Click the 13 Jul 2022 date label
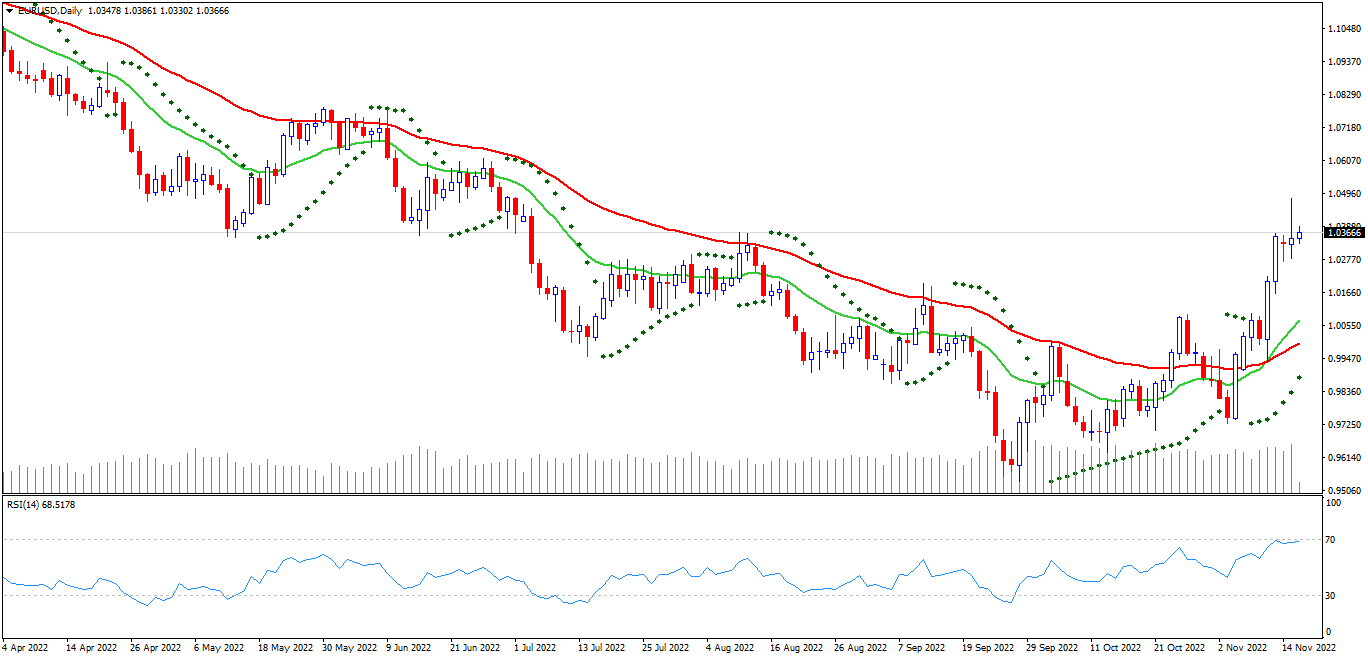The width and height of the screenshot is (1368, 659). pyautogui.click(x=603, y=648)
